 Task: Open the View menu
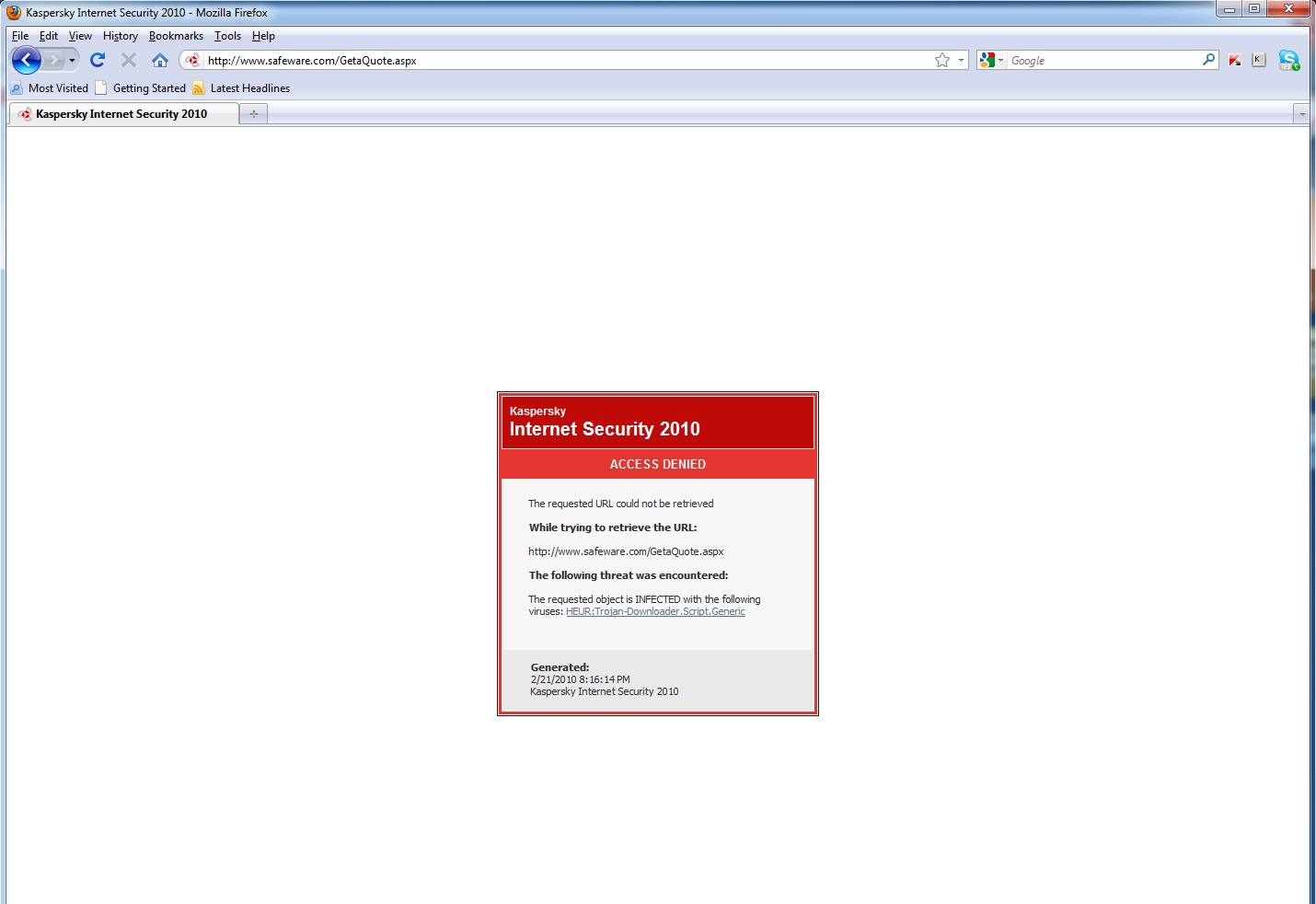tap(80, 36)
